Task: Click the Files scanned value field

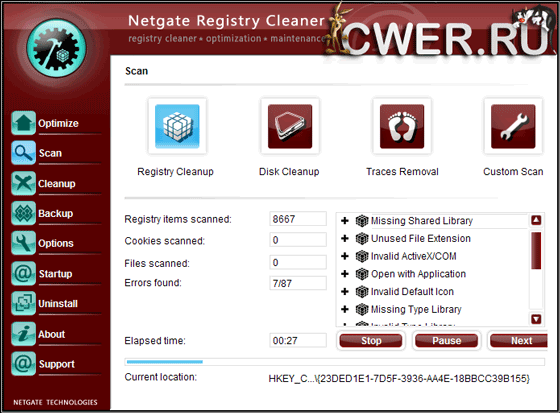Action: [298, 262]
